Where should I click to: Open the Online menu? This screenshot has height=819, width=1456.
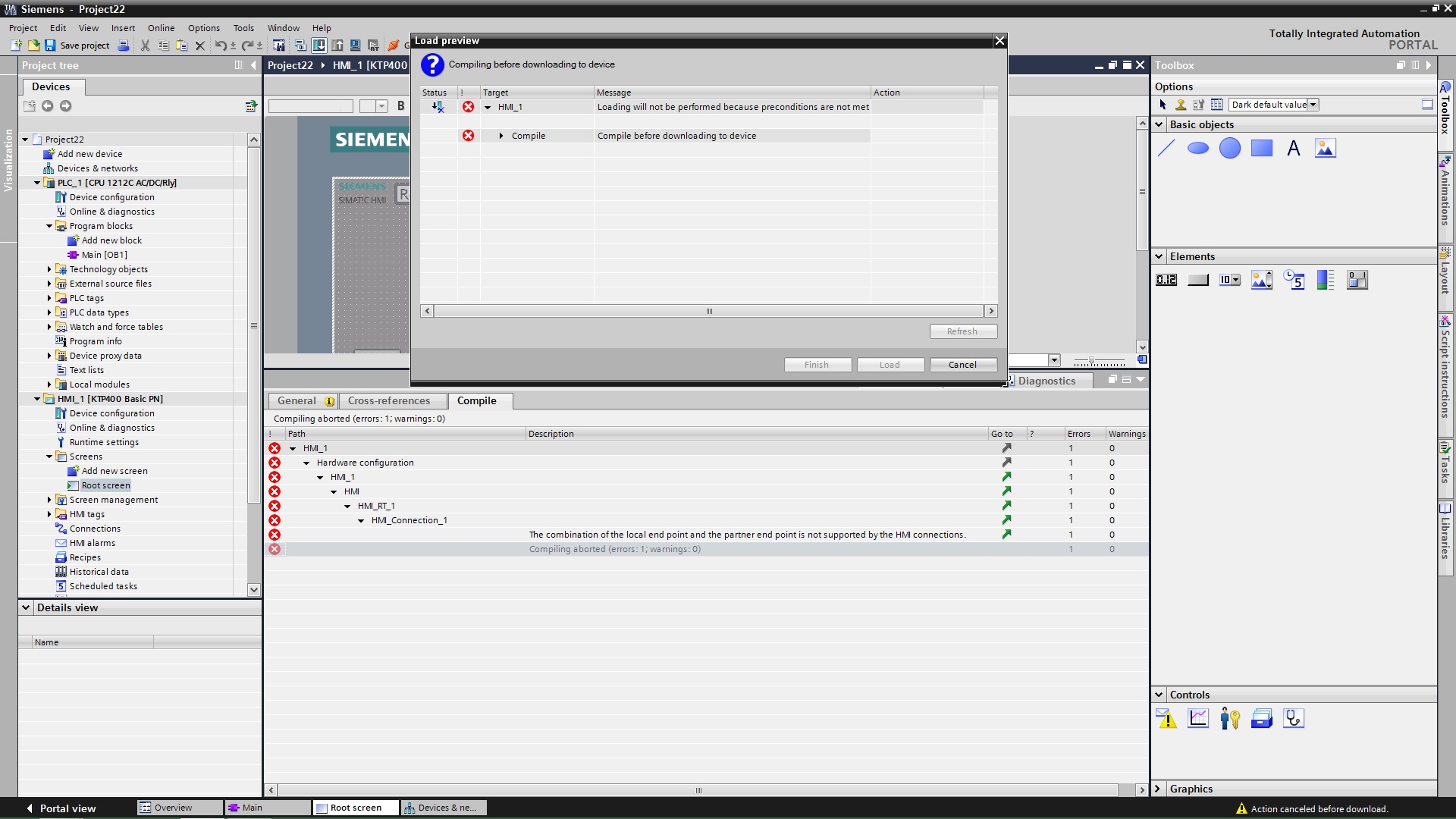(161, 28)
